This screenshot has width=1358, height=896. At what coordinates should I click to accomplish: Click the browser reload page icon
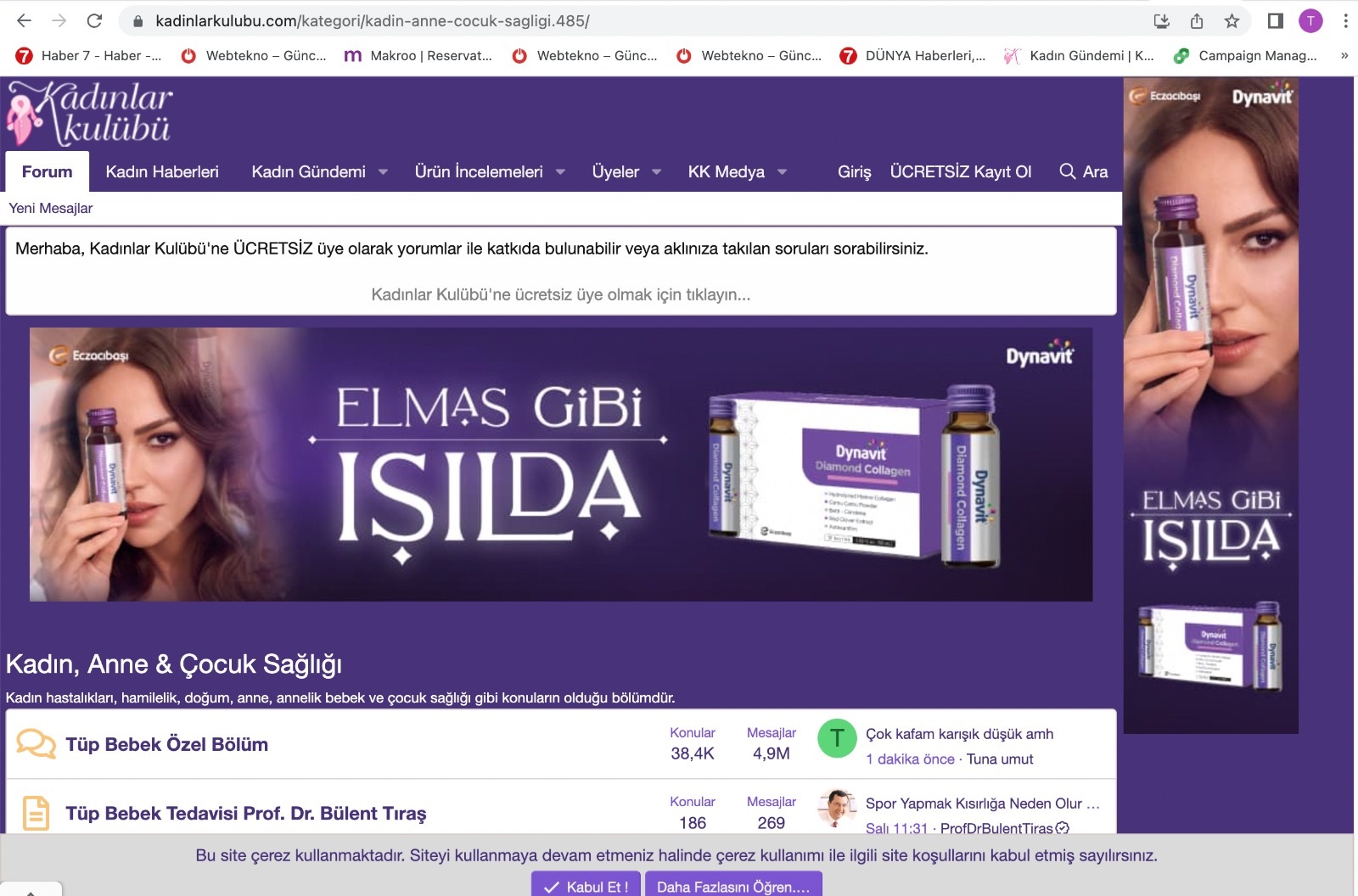coord(94,21)
